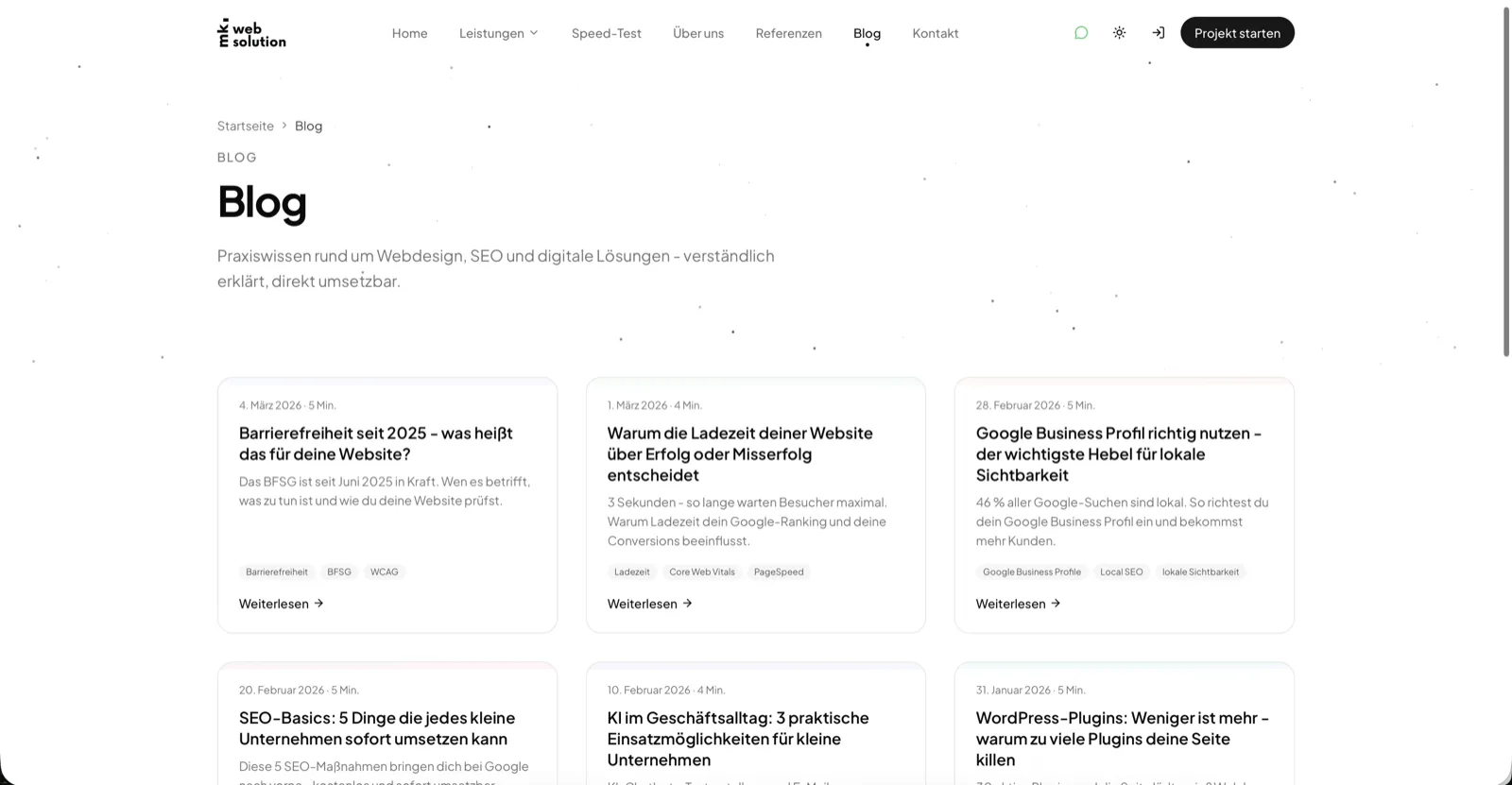Select the Google Business Profile tag
Image resolution: width=1512 pixels, height=785 pixels.
click(x=1032, y=572)
